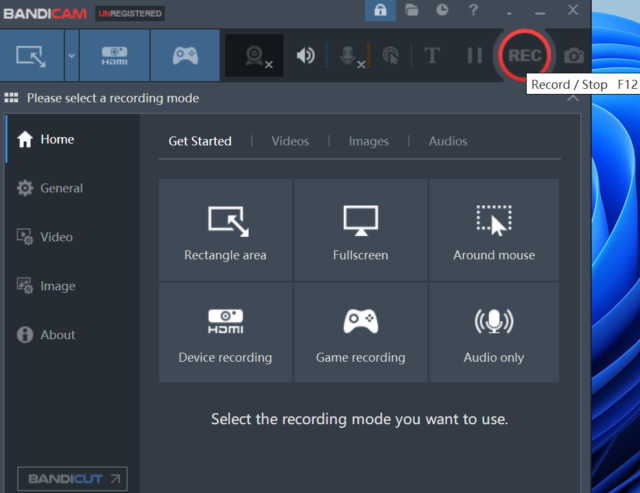Screen dimensions: 640x493
Task: Choose the Game recording tile
Action: [360, 333]
